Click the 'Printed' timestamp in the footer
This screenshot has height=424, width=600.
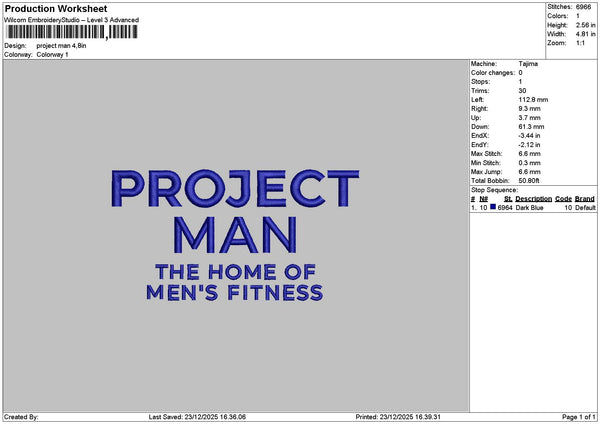tap(398, 417)
